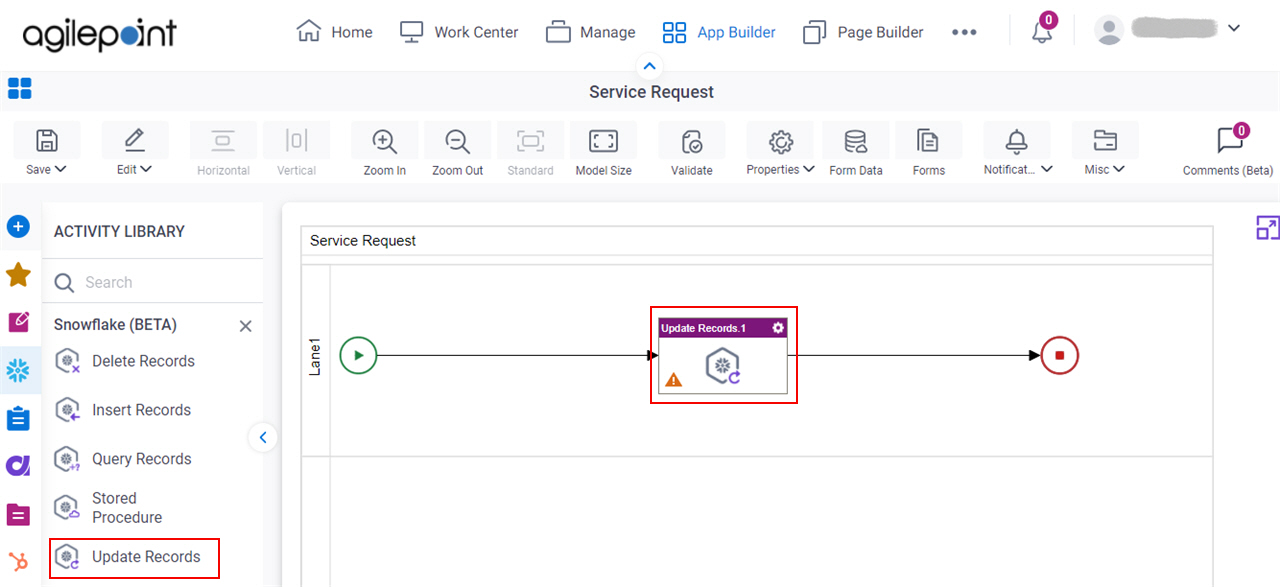
Task: Click the user avatar icon
Action: pyautogui.click(x=1109, y=30)
